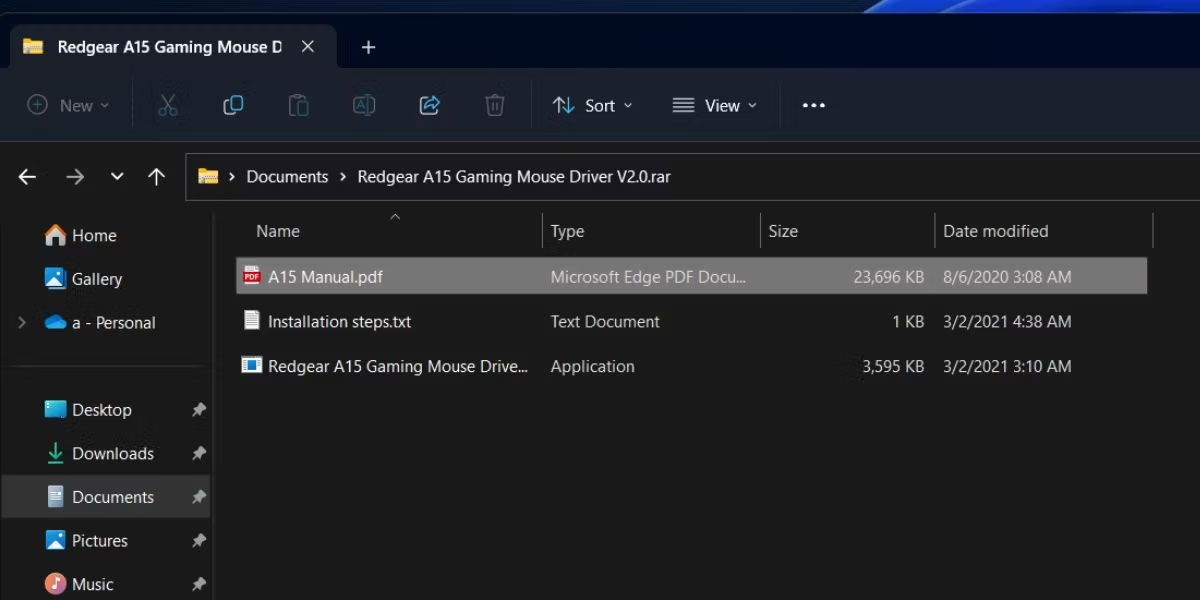Click the Microsoft Edge PDF Document type
The height and width of the screenshot is (600, 1200).
[x=648, y=277]
